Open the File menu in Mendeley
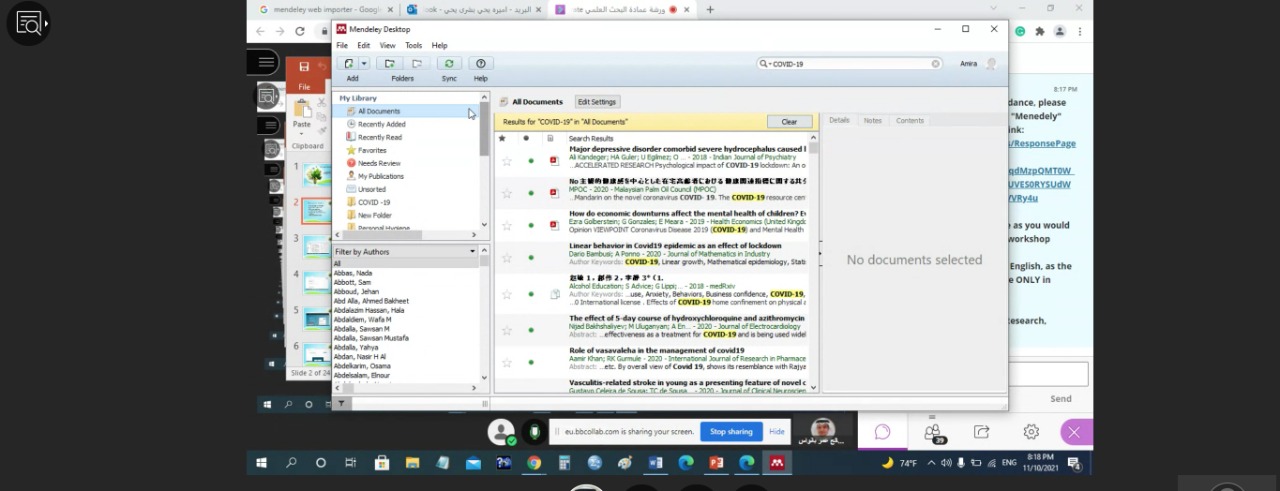 [x=342, y=45]
